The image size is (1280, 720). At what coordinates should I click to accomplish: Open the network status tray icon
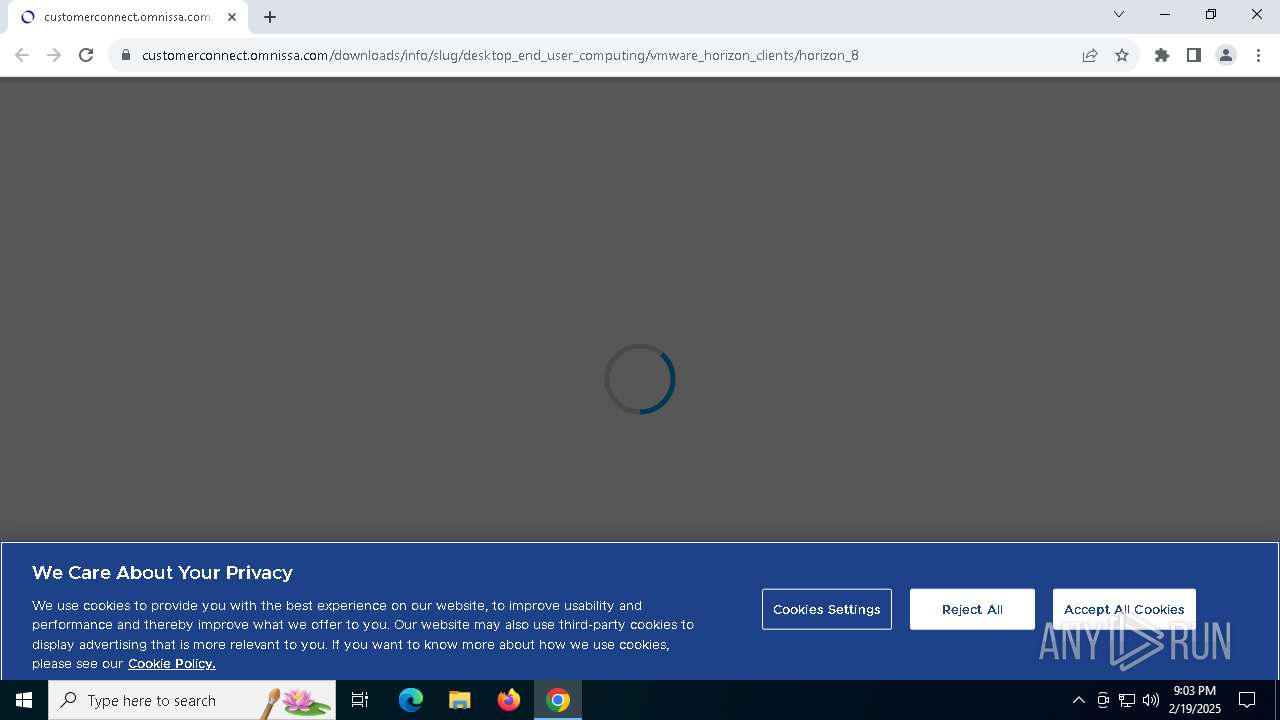tap(1127, 700)
